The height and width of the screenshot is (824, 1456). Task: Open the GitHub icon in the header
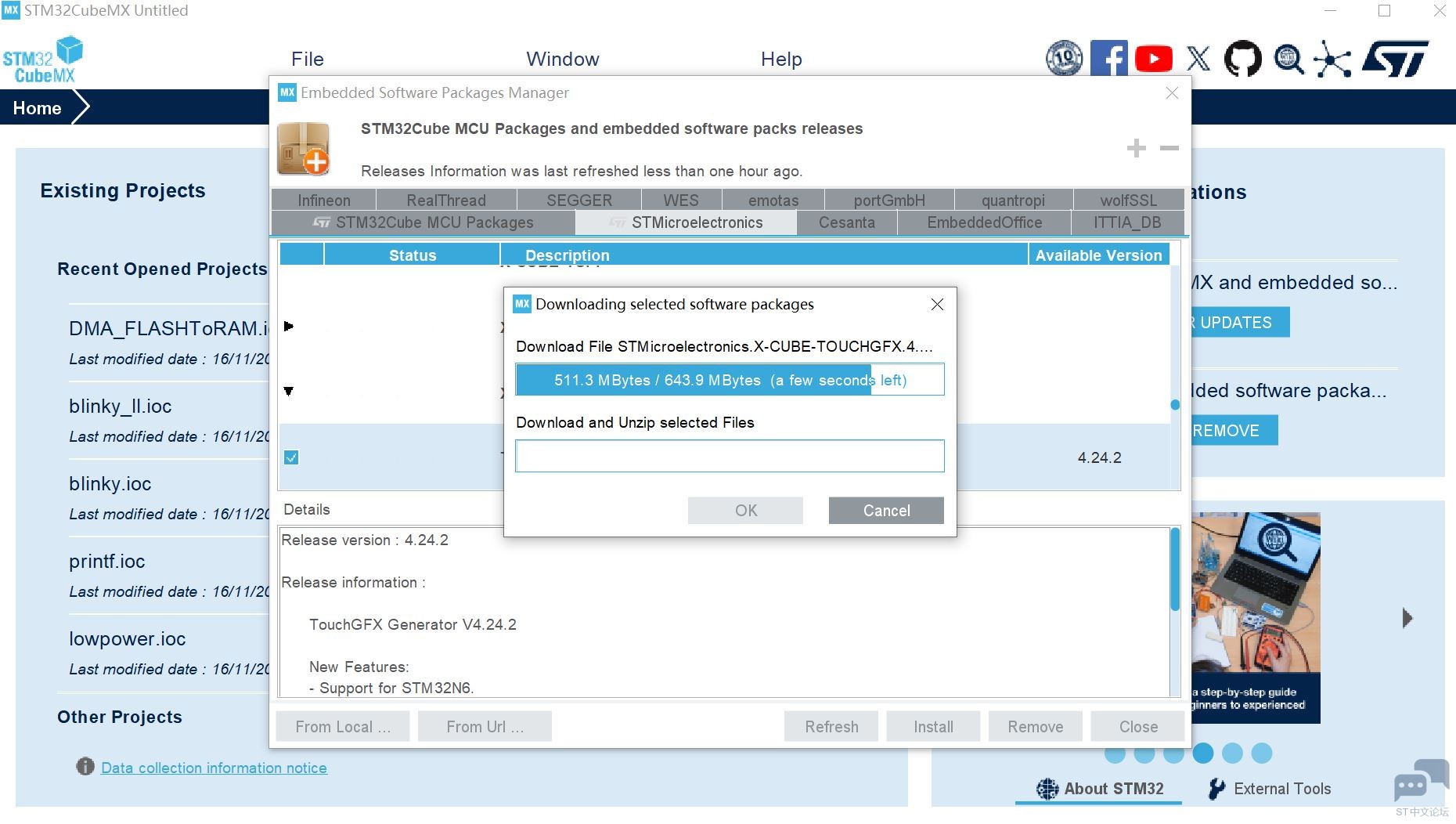[1242, 59]
